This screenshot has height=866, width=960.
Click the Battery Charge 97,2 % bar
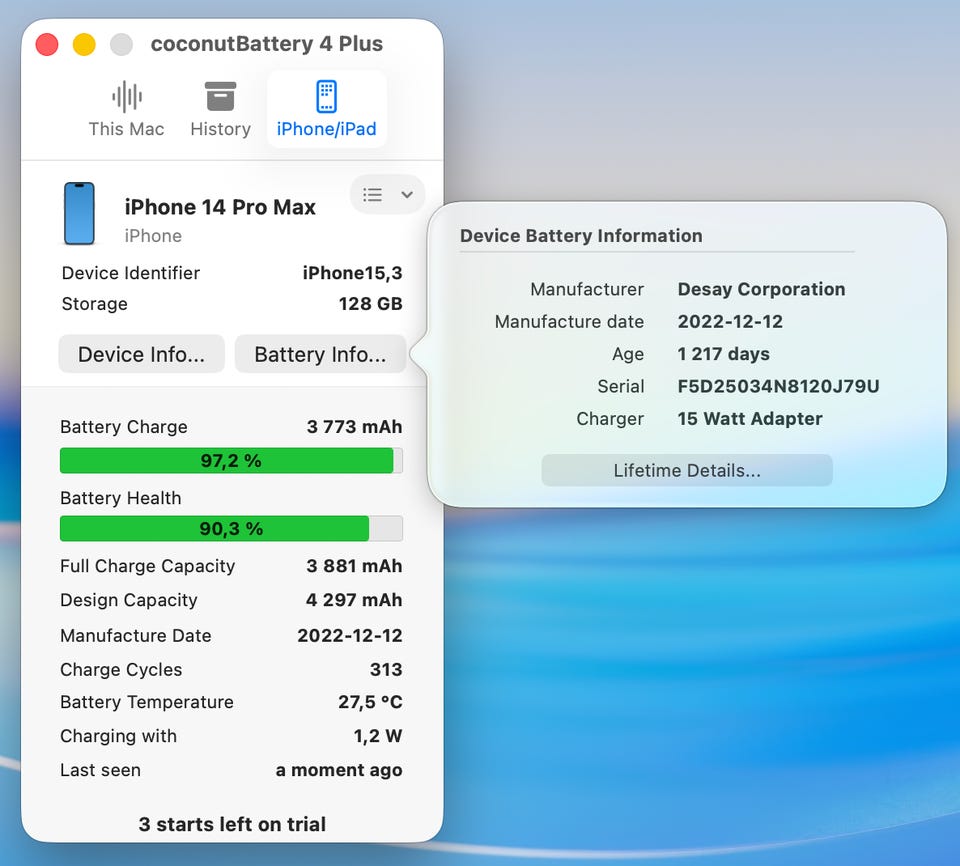[231, 461]
